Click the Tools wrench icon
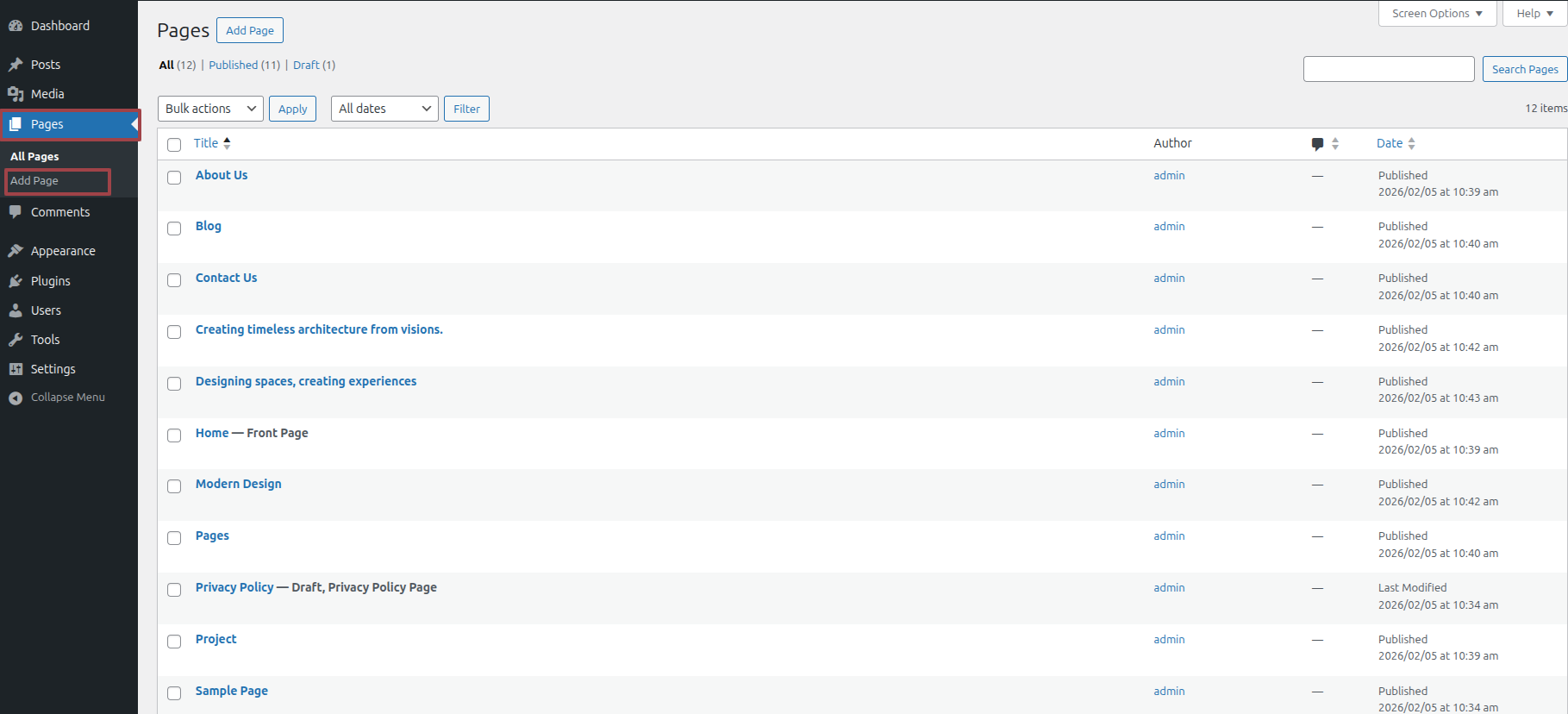Image resolution: width=1568 pixels, height=714 pixels. (x=16, y=340)
